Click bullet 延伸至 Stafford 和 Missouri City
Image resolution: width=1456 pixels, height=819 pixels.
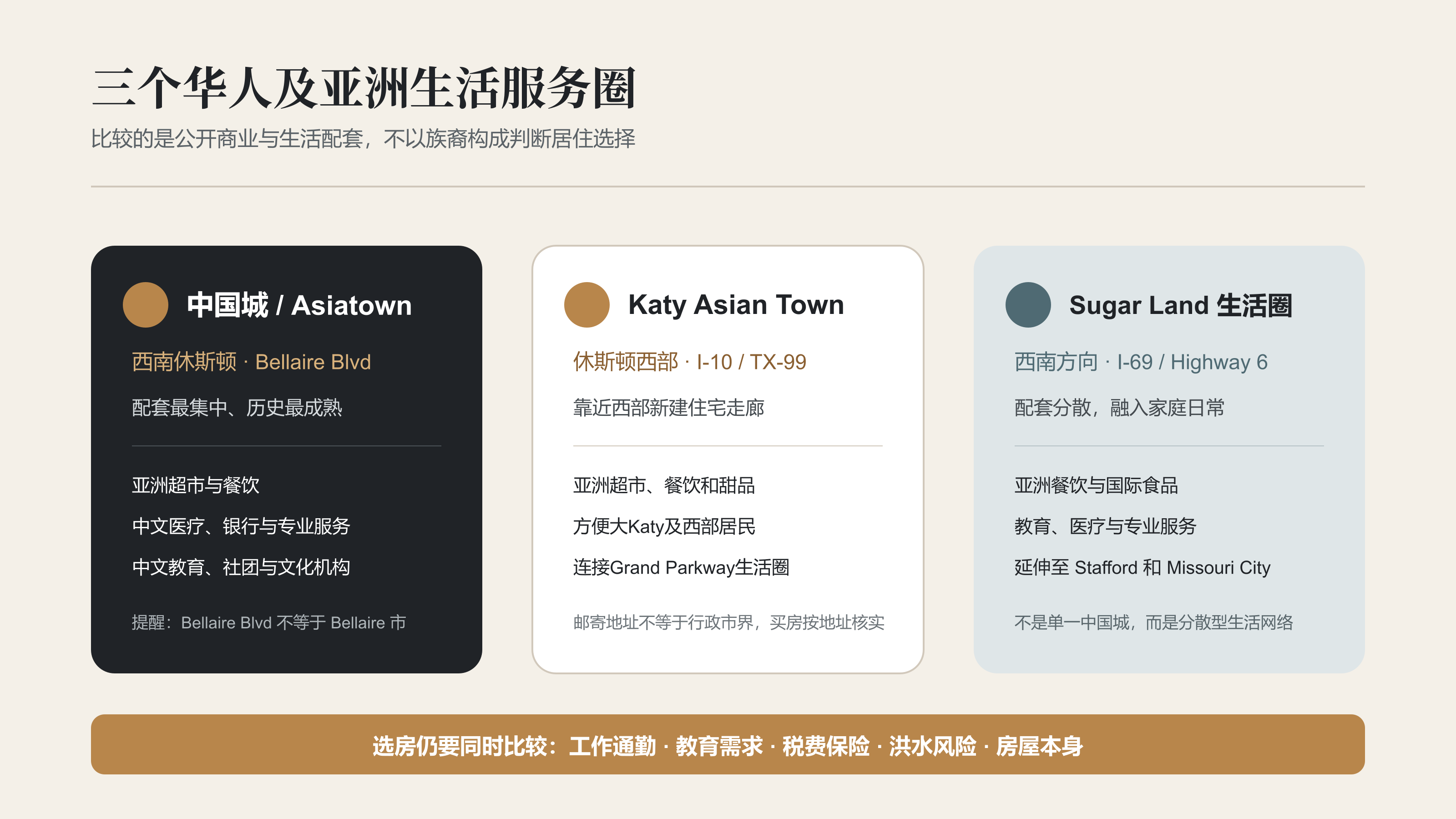1143,567
